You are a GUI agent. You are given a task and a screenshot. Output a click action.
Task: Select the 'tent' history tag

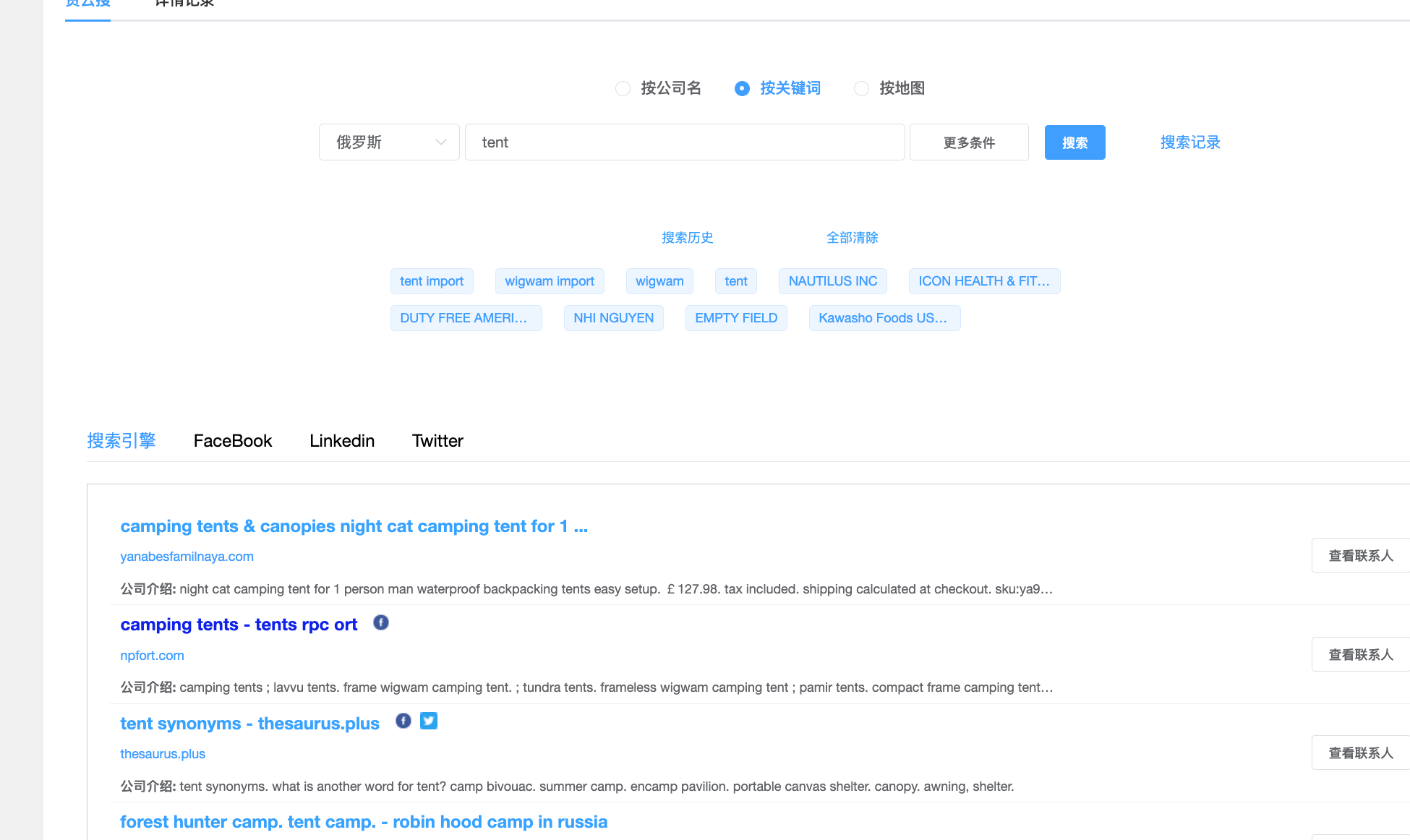(736, 281)
